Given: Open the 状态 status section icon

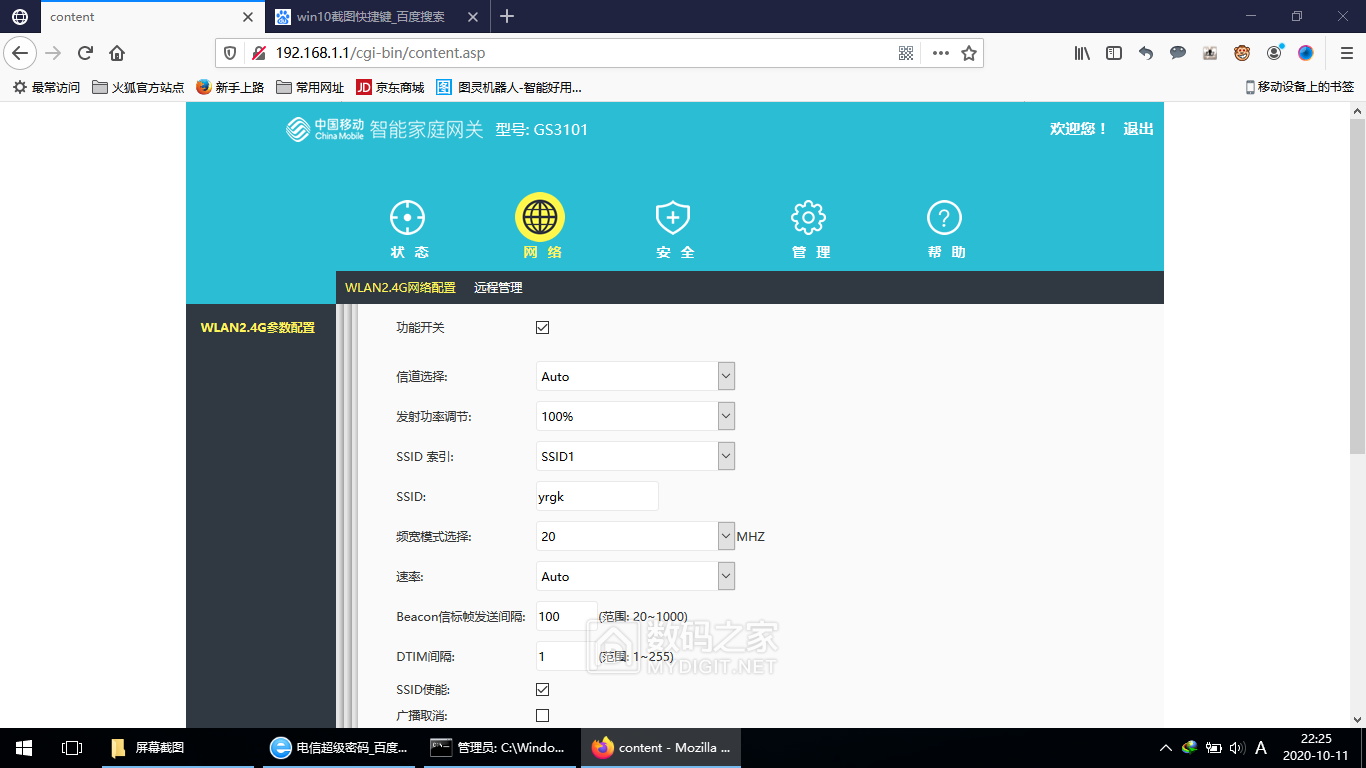Looking at the screenshot, I should click(408, 218).
